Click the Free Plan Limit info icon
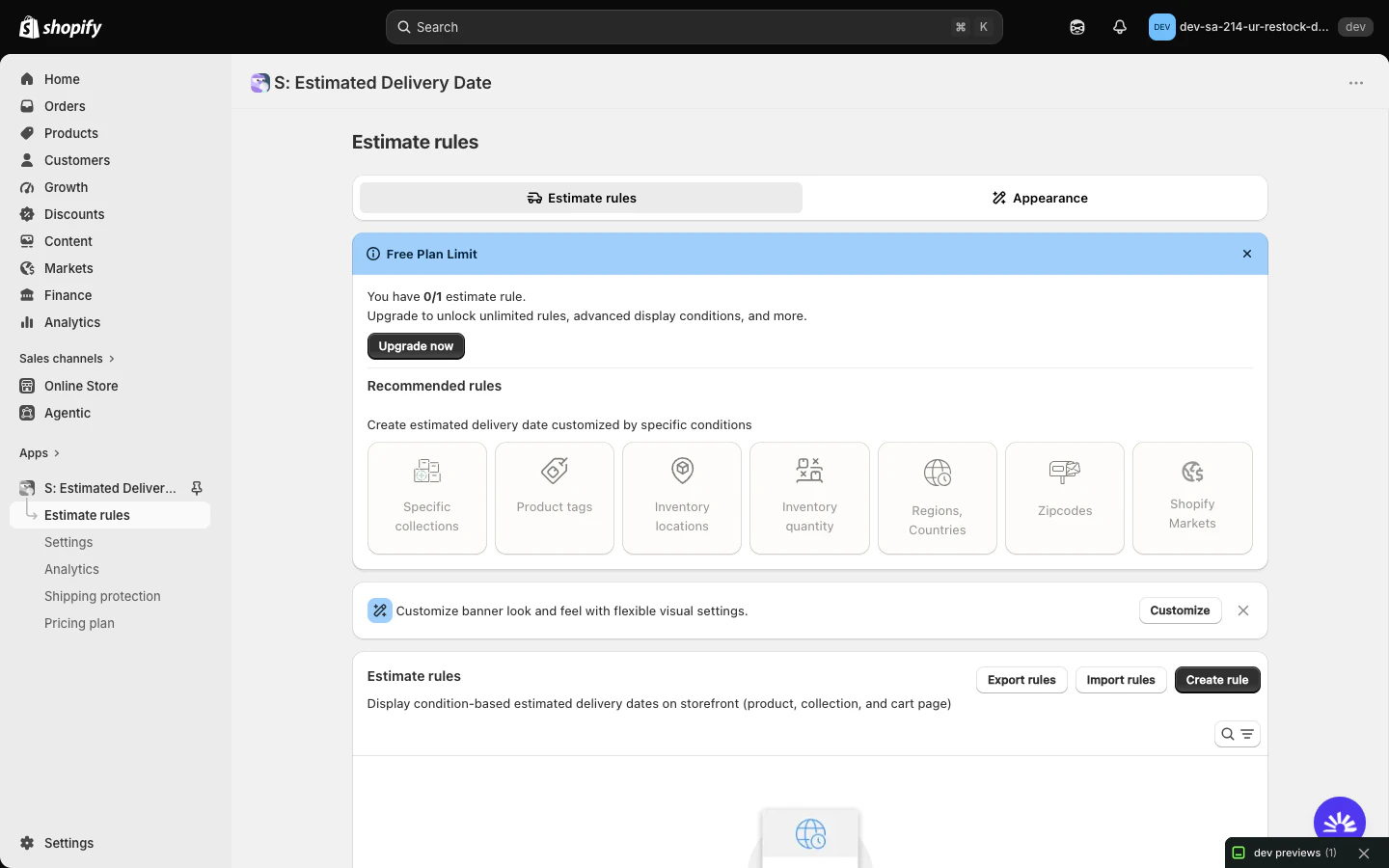This screenshot has width=1389, height=868. click(373, 254)
